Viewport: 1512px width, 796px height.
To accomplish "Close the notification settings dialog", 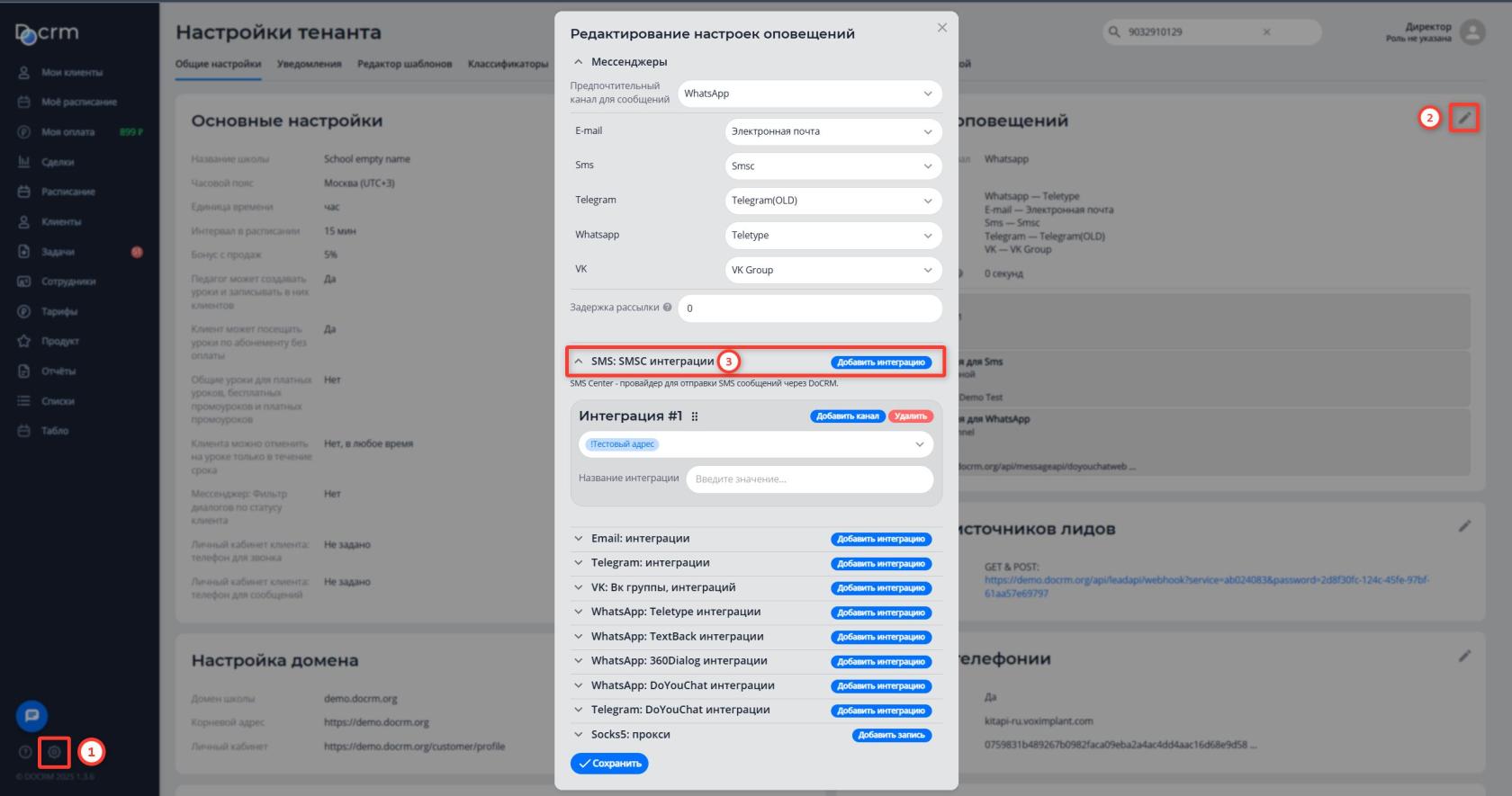I will [941, 28].
